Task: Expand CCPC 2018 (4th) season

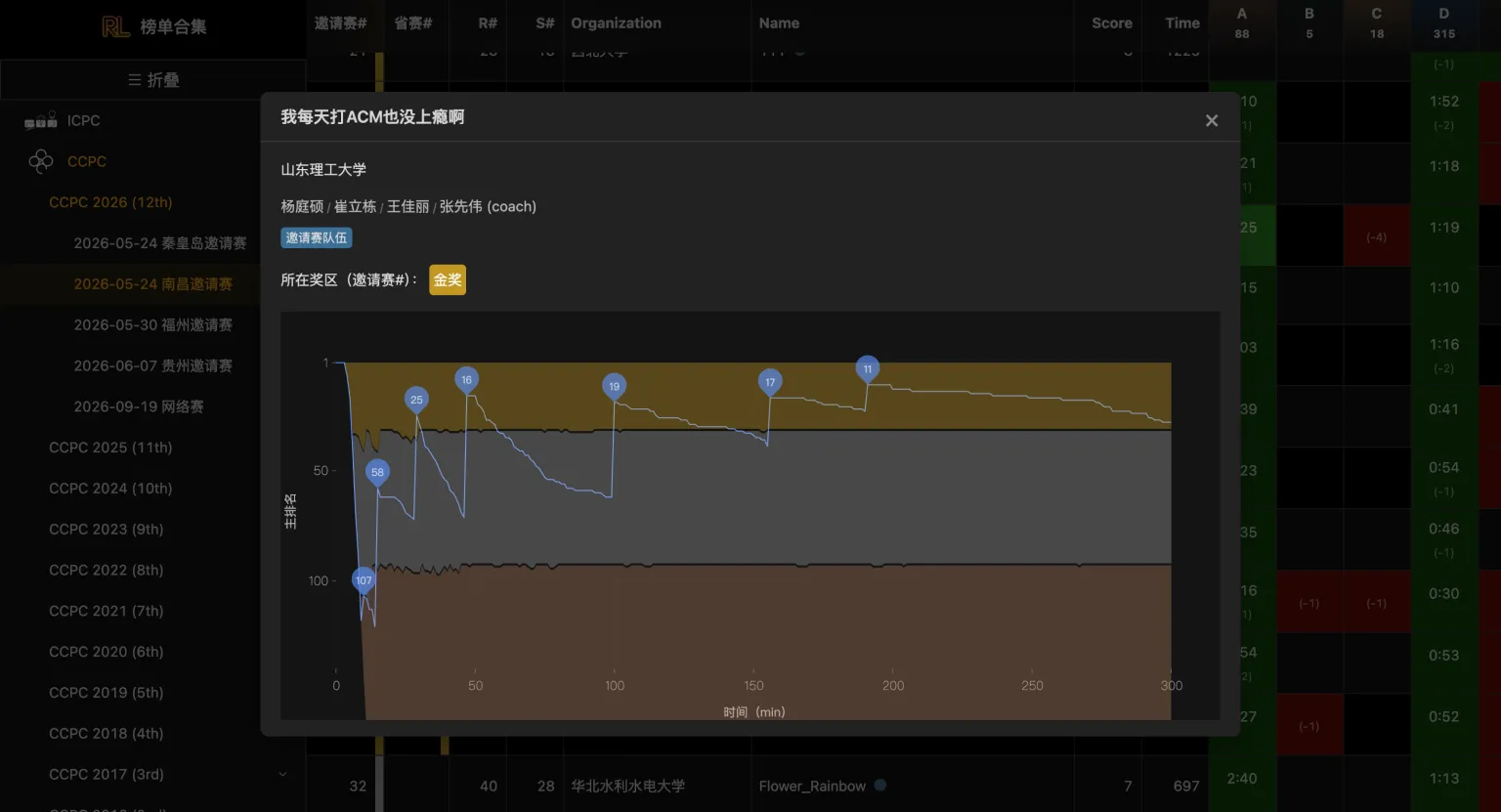Action: pyautogui.click(x=107, y=733)
